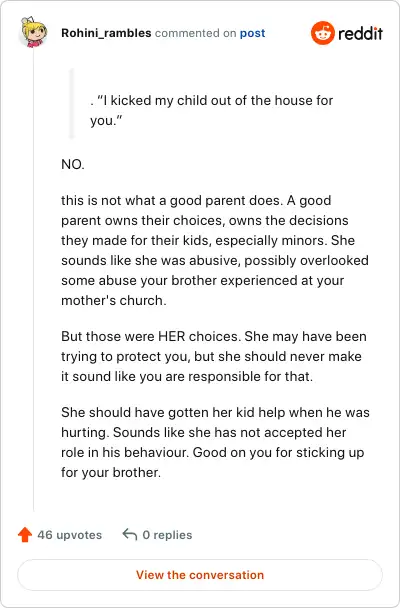Click the reddit wordmark text logo
Image resolution: width=400 pixels, height=608 pixels.
pos(360,33)
